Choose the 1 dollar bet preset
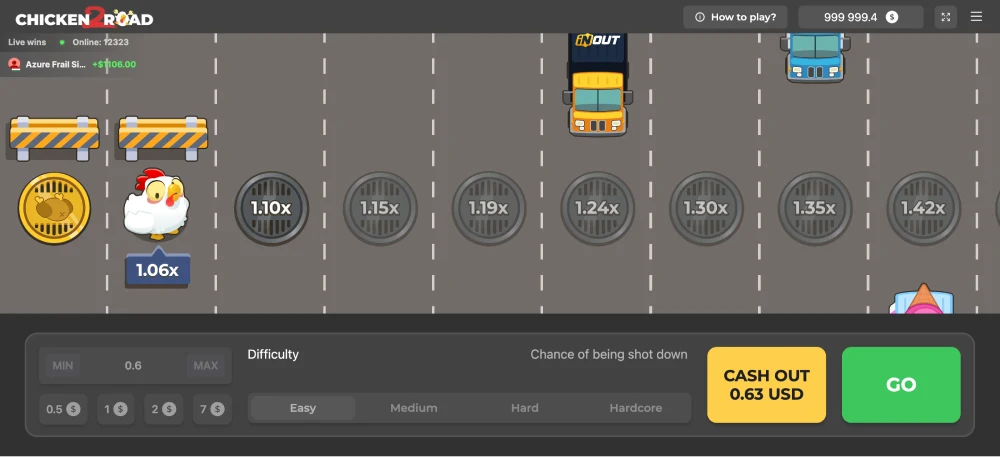1000x457 pixels. (x=115, y=409)
